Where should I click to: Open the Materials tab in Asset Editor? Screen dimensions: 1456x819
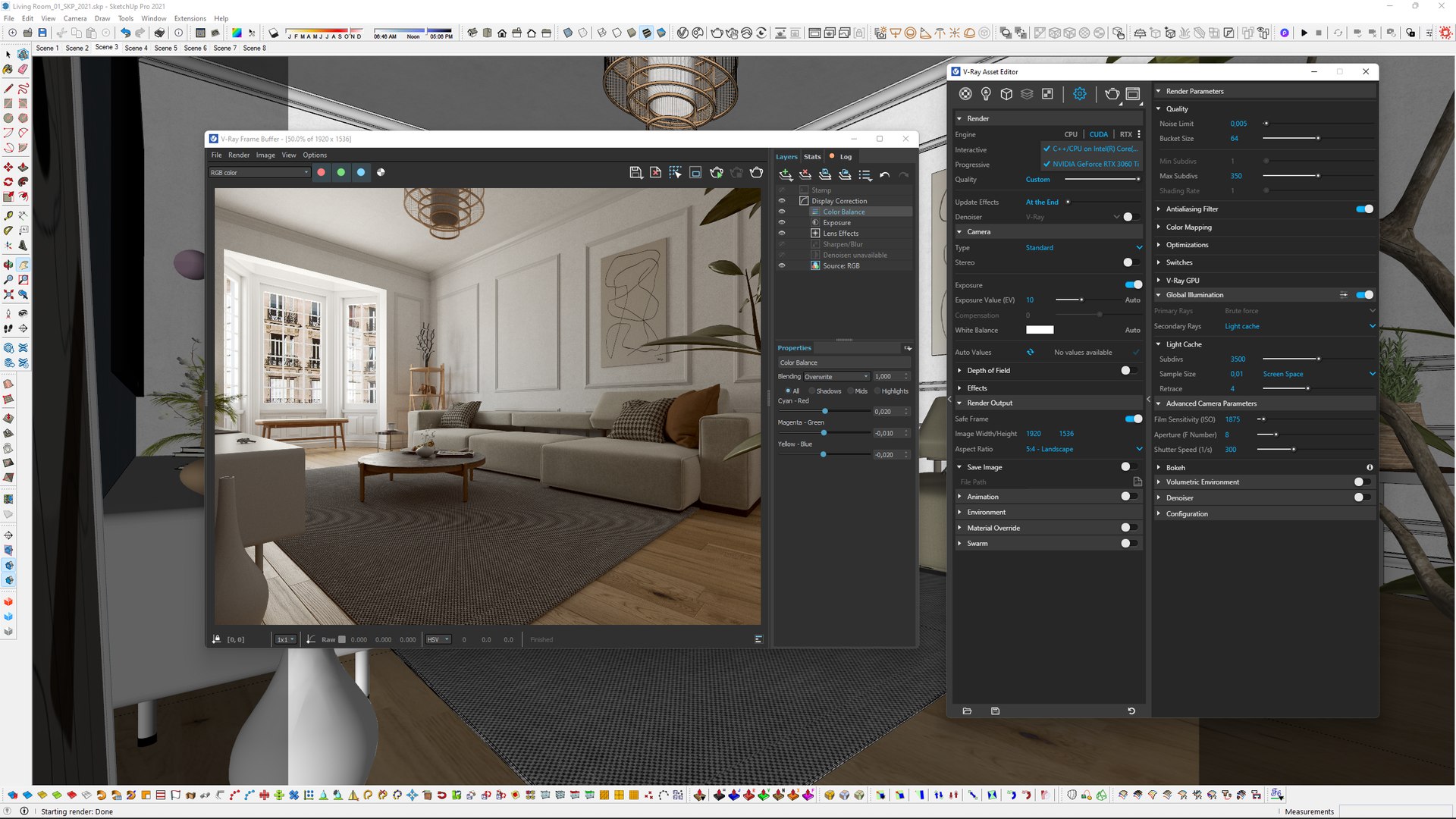(x=965, y=94)
